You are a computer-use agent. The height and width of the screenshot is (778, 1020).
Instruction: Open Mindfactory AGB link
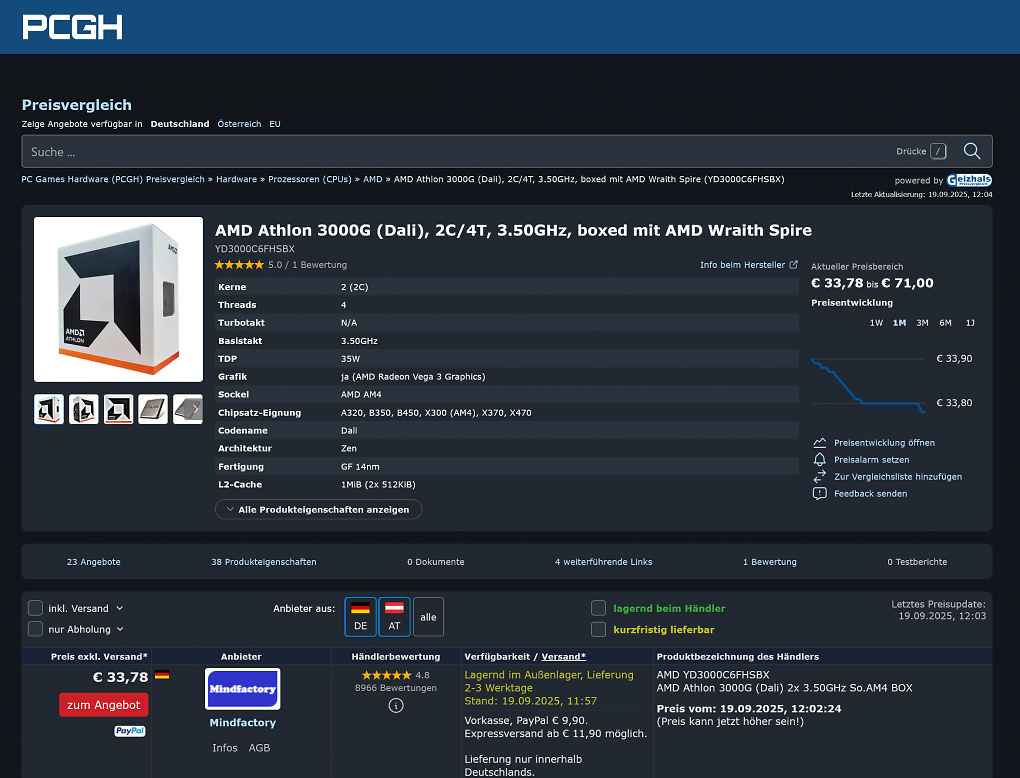pyautogui.click(x=259, y=748)
